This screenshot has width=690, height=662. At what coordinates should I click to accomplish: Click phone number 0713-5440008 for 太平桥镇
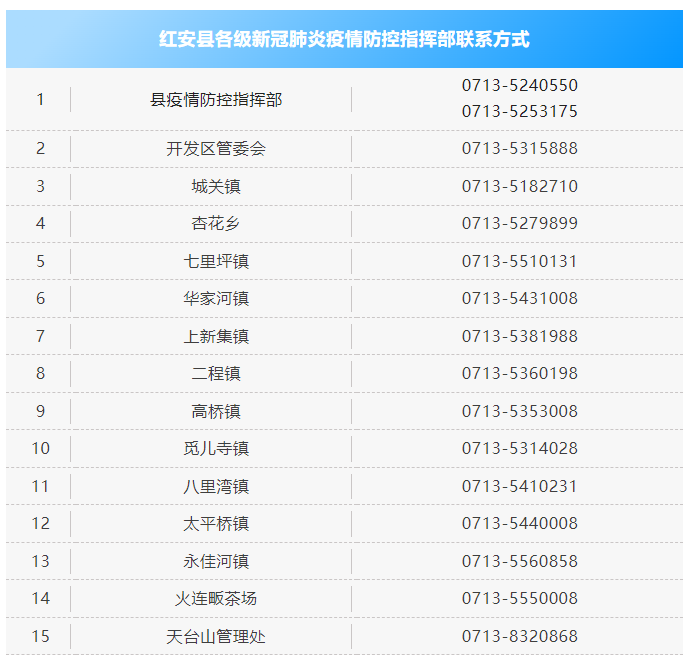519,524
